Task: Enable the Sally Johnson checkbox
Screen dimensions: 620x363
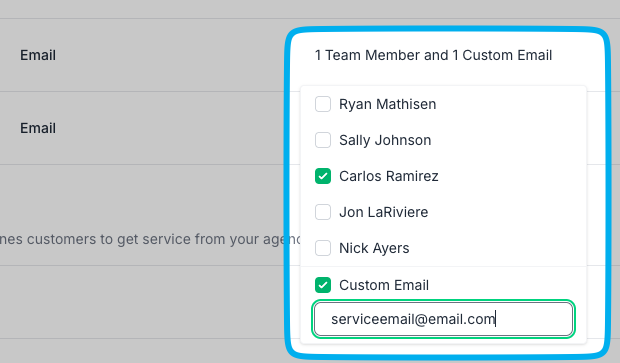Action: [x=323, y=140]
